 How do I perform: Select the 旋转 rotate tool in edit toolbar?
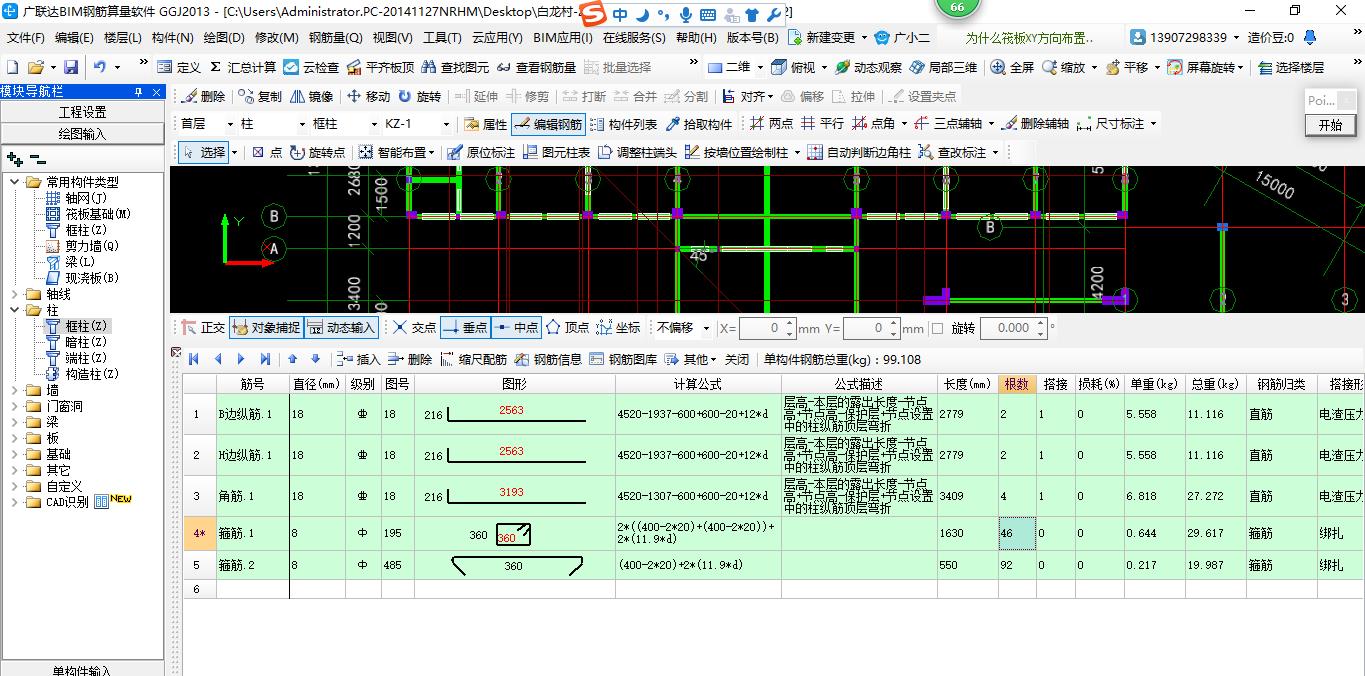(419, 96)
